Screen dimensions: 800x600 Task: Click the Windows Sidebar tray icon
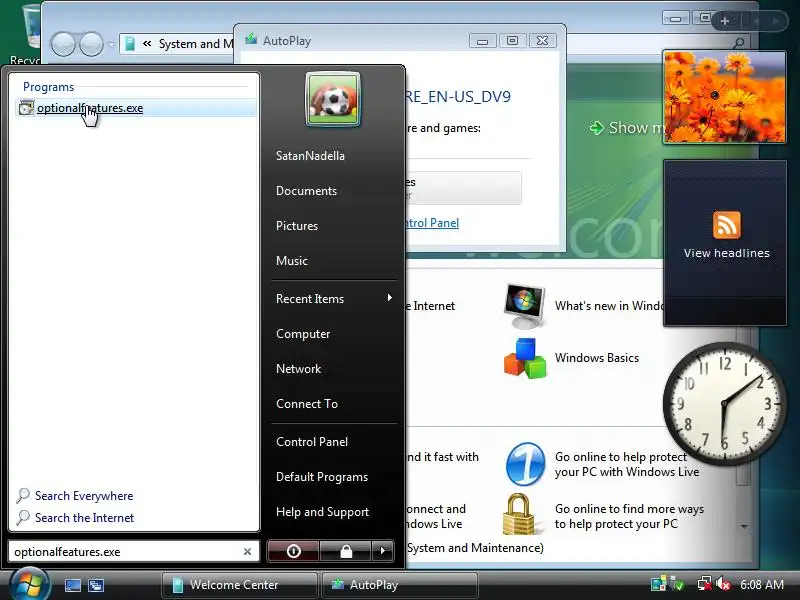point(658,584)
